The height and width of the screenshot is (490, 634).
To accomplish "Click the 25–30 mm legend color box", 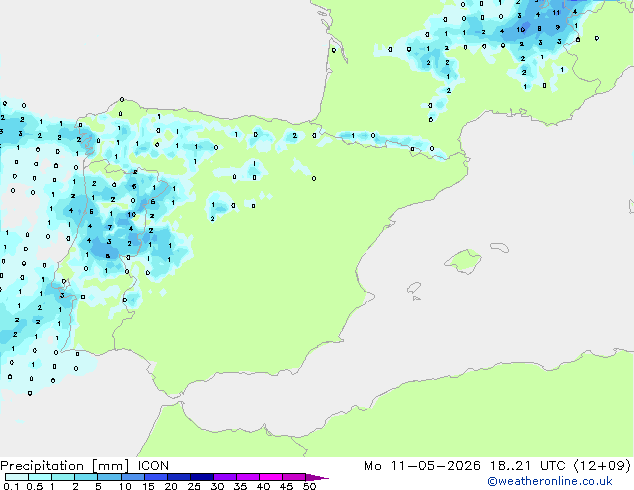I will point(201,477).
